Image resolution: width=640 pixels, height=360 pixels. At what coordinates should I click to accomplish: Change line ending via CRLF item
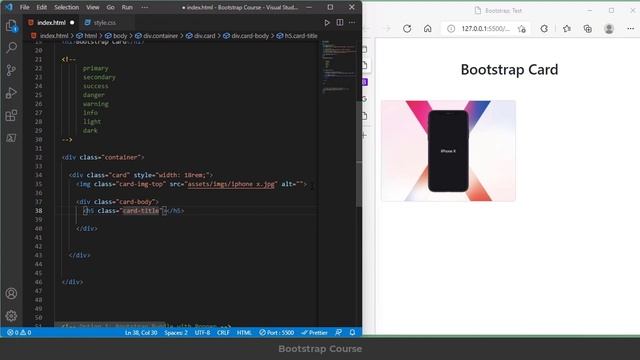pos(223,333)
